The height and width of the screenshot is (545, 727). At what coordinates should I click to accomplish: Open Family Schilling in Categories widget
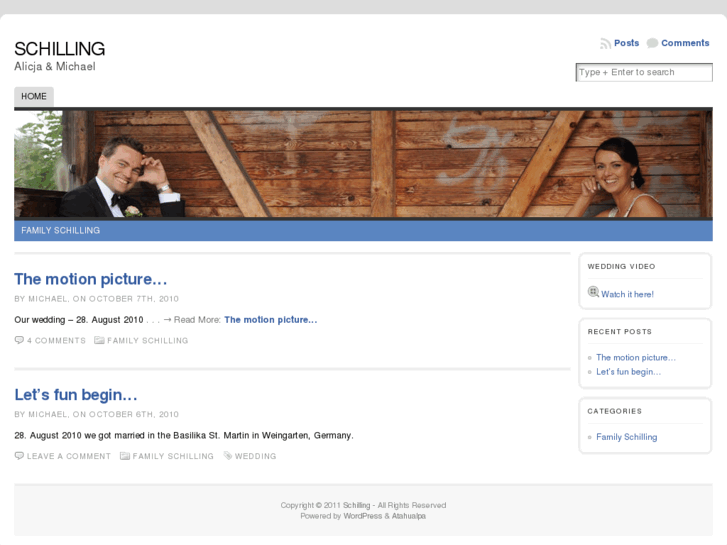pos(626,437)
